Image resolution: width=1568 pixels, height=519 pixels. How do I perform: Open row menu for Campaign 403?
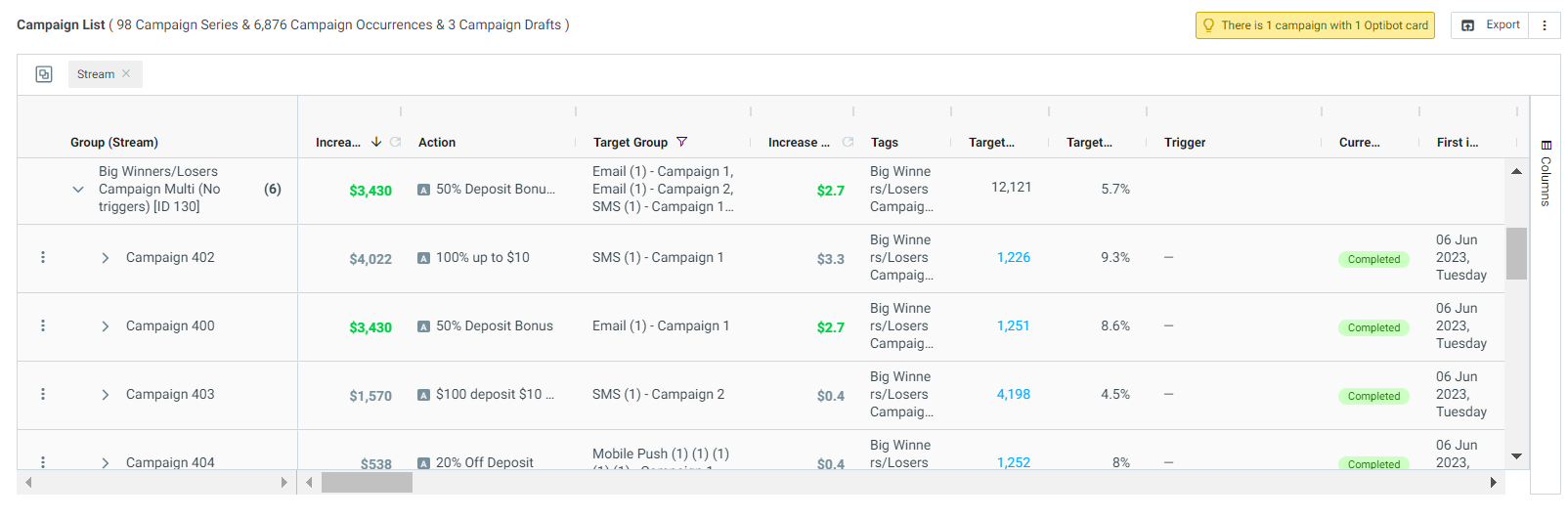pyautogui.click(x=43, y=394)
